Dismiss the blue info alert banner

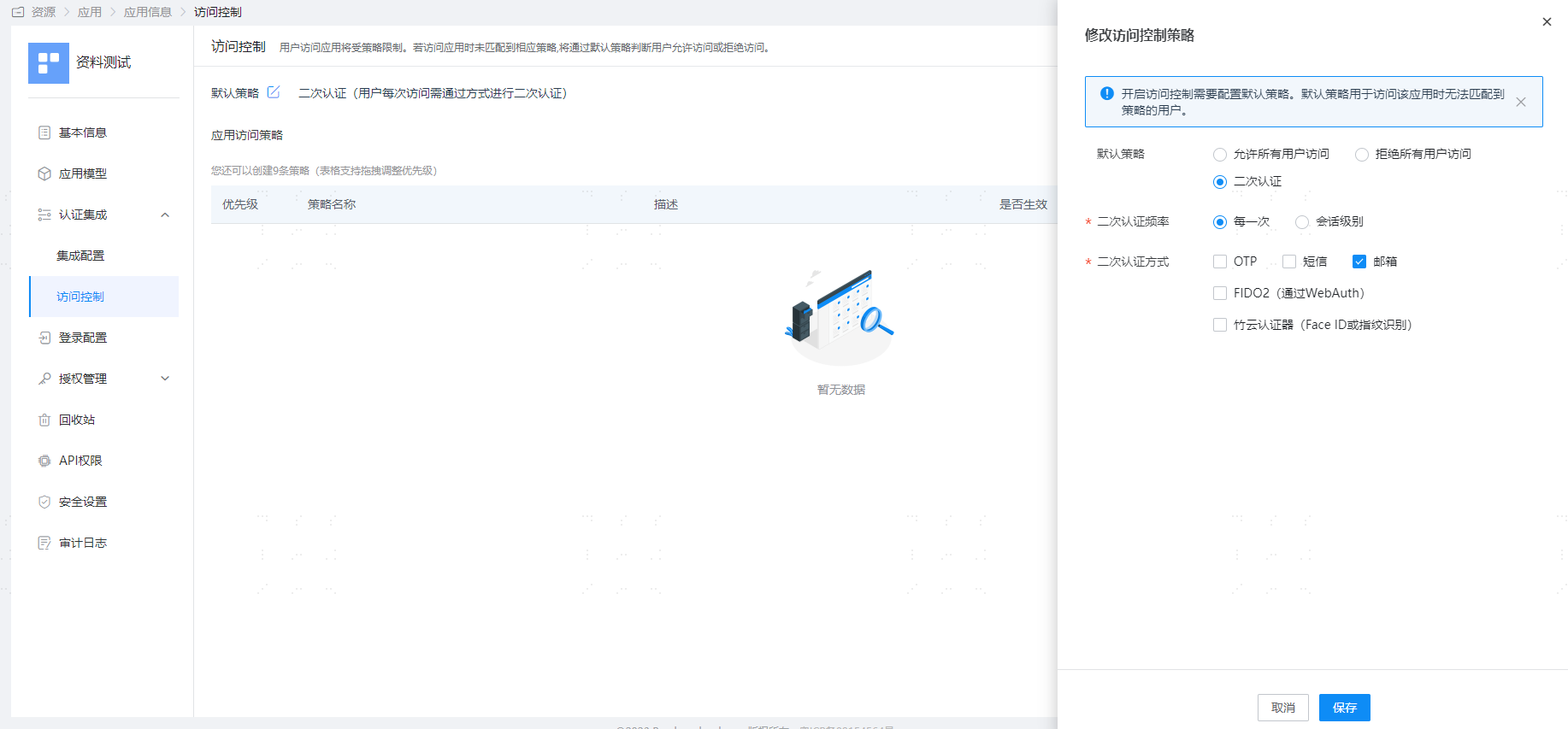(1520, 102)
